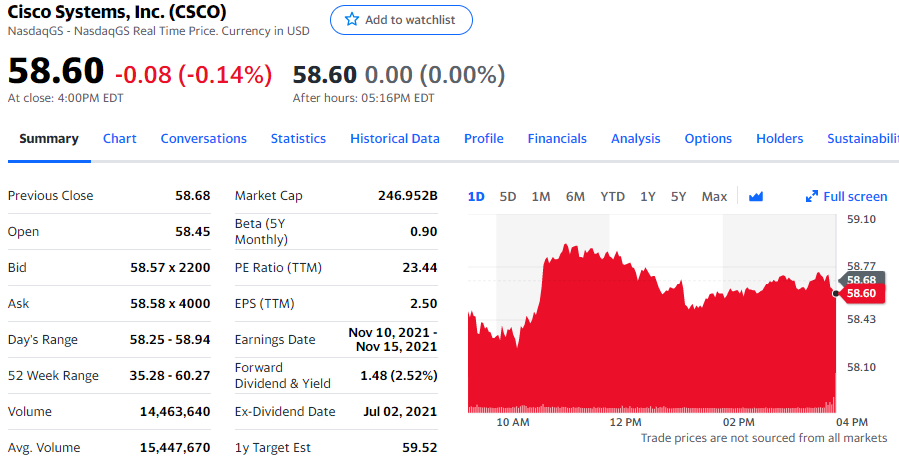This screenshot has width=899, height=464.
Task: Click the Previous Close value 58.68
Action: coord(193,196)
